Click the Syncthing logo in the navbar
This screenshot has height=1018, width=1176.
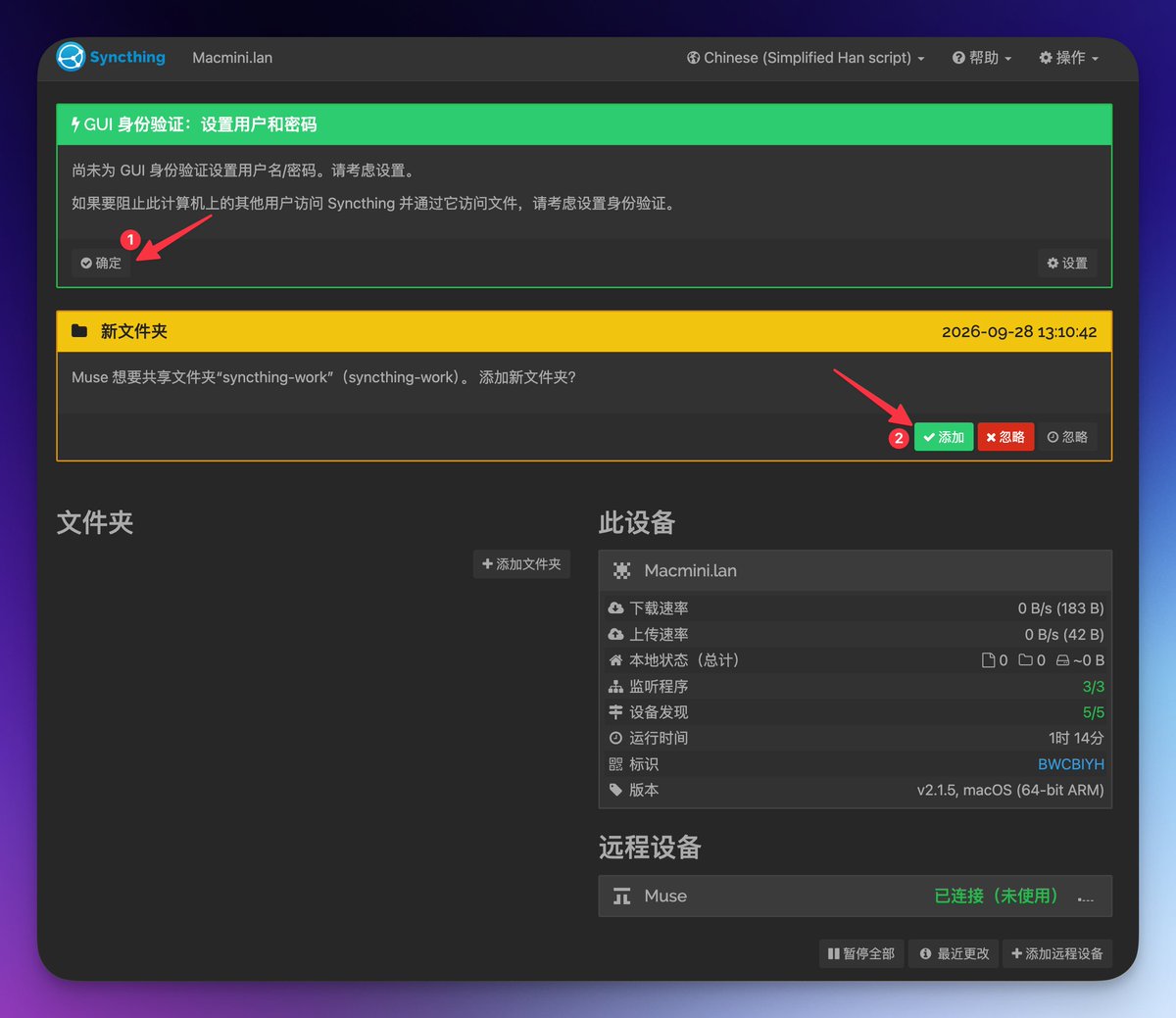point(111,57)
